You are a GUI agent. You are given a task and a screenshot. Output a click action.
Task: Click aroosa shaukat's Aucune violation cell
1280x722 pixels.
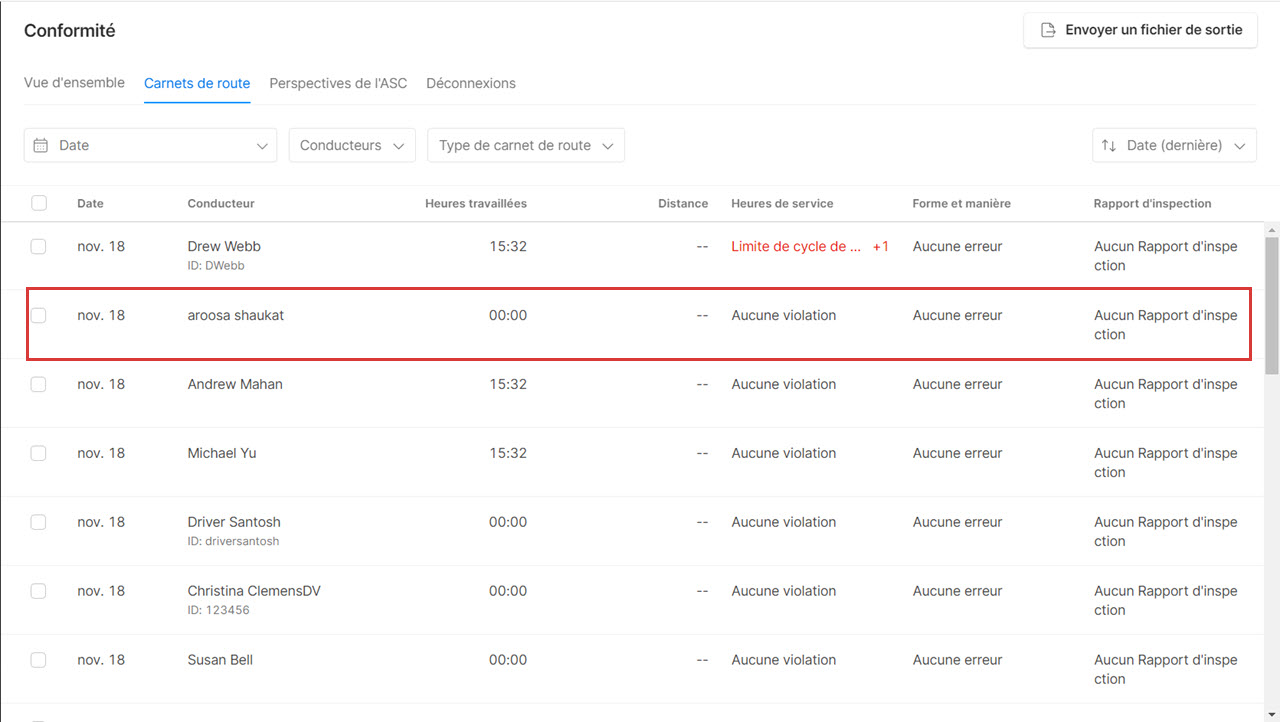tap(783, 315)
